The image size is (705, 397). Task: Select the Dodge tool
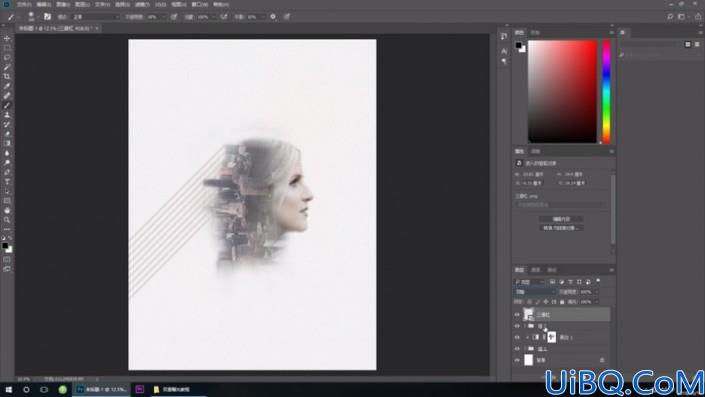pyautogui.click(x=7, y=162)
